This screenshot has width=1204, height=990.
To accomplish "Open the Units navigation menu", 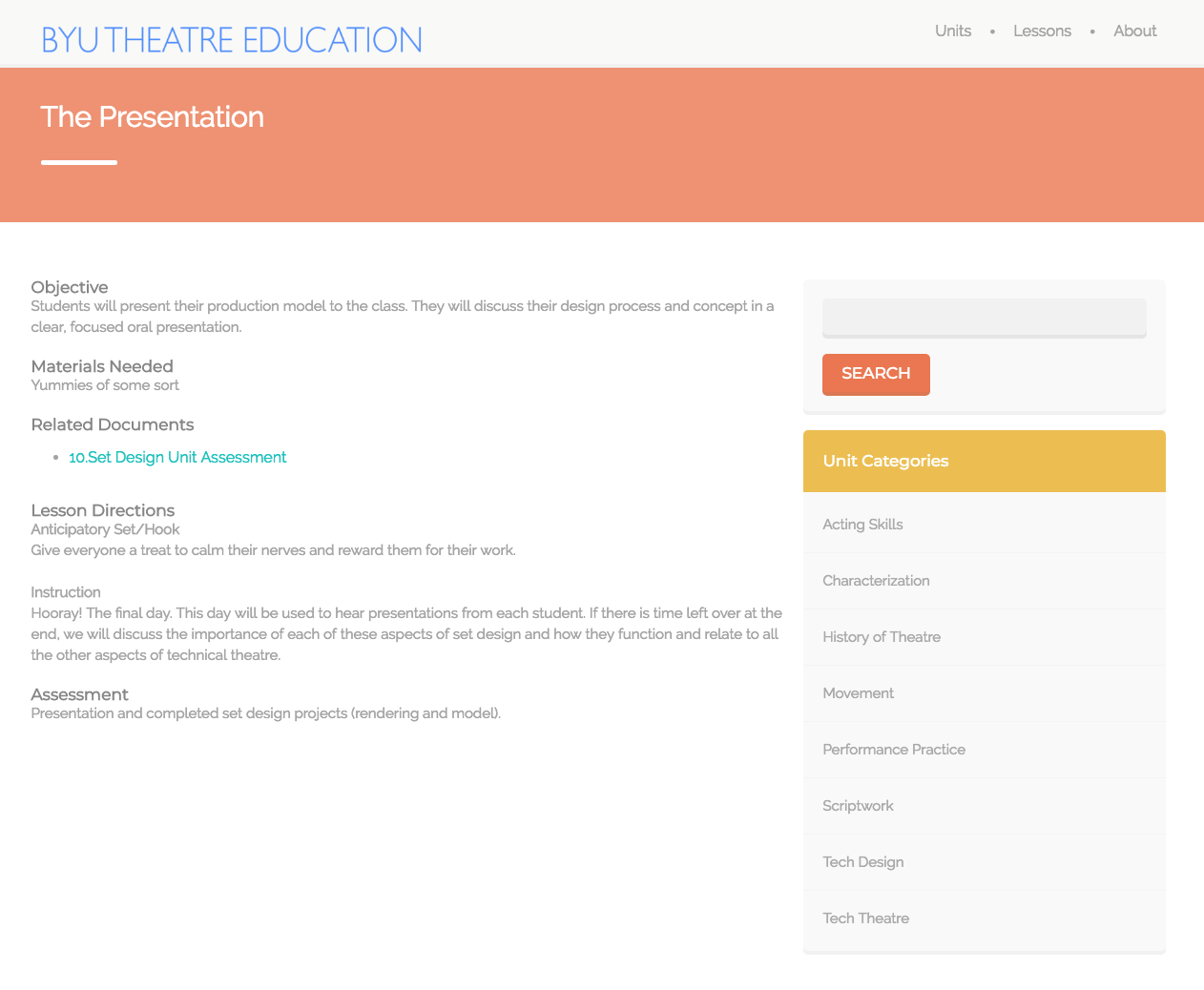I will click(x=952, y=31).
